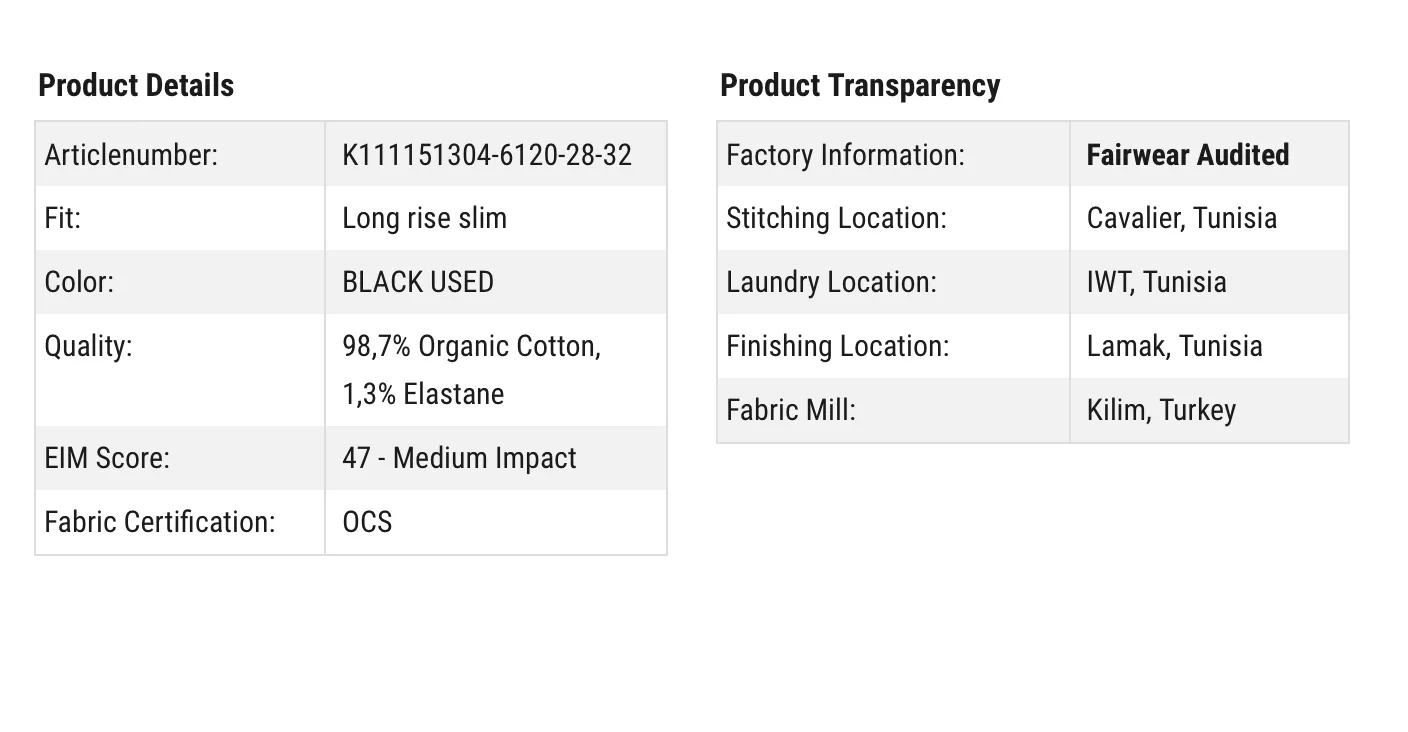Click the Fairwear Audited text
This screenshot has height=732, width=1408.
(x=1188, y=155)
